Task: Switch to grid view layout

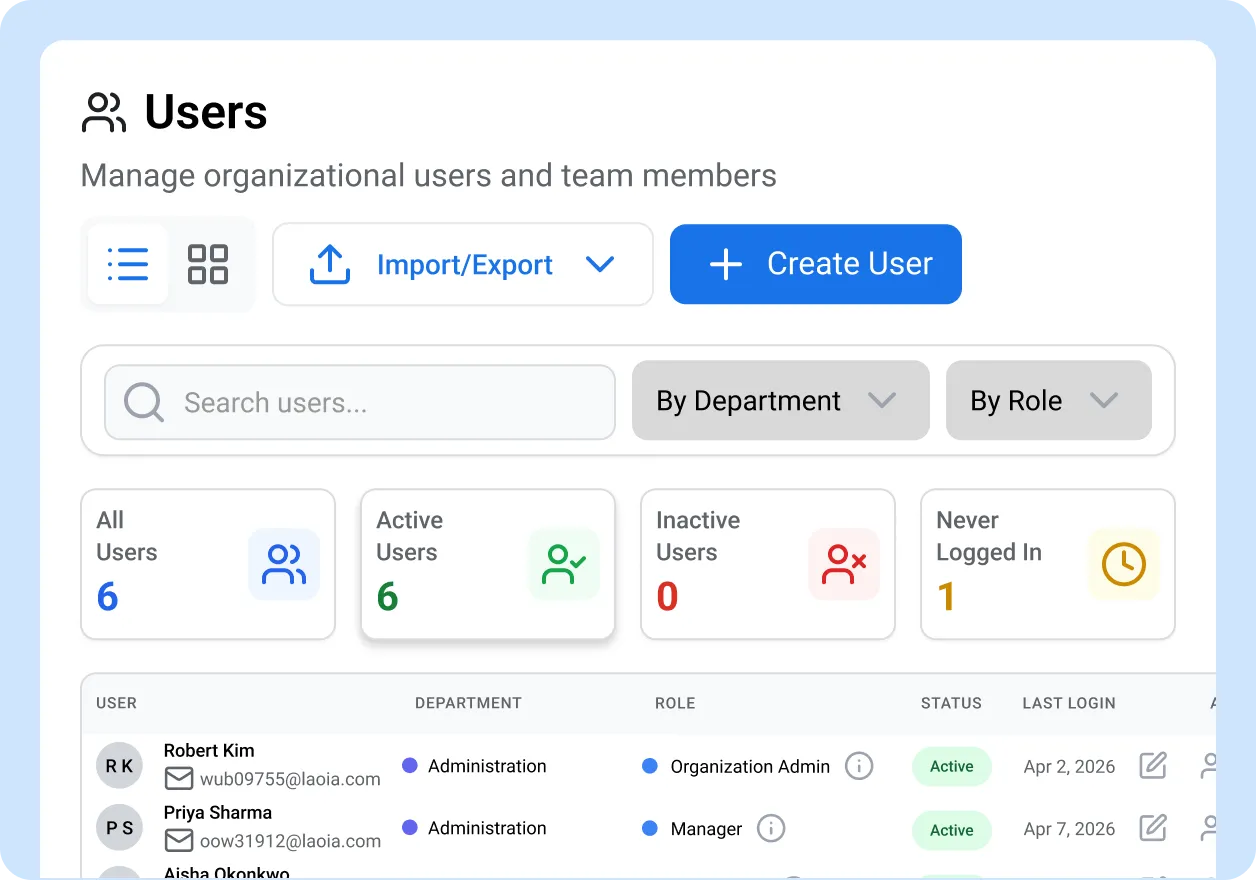Action: pyautogui.click(x=208, y=264)
